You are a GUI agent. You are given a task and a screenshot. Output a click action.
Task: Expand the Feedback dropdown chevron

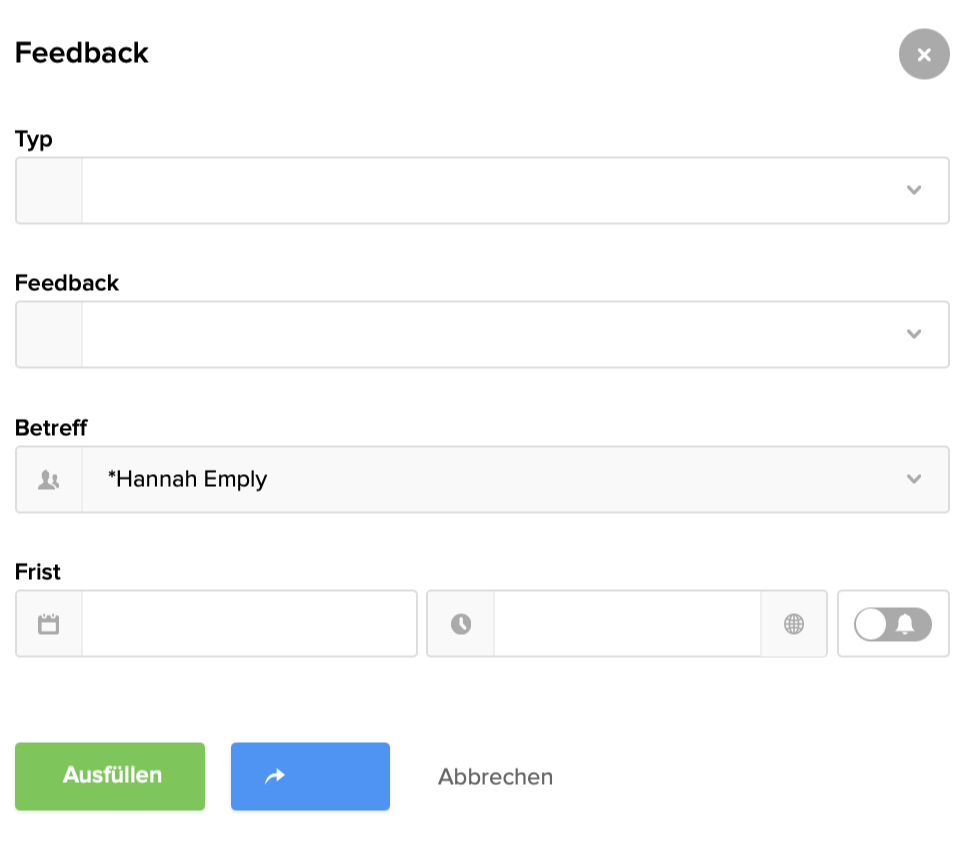(913, 334)
